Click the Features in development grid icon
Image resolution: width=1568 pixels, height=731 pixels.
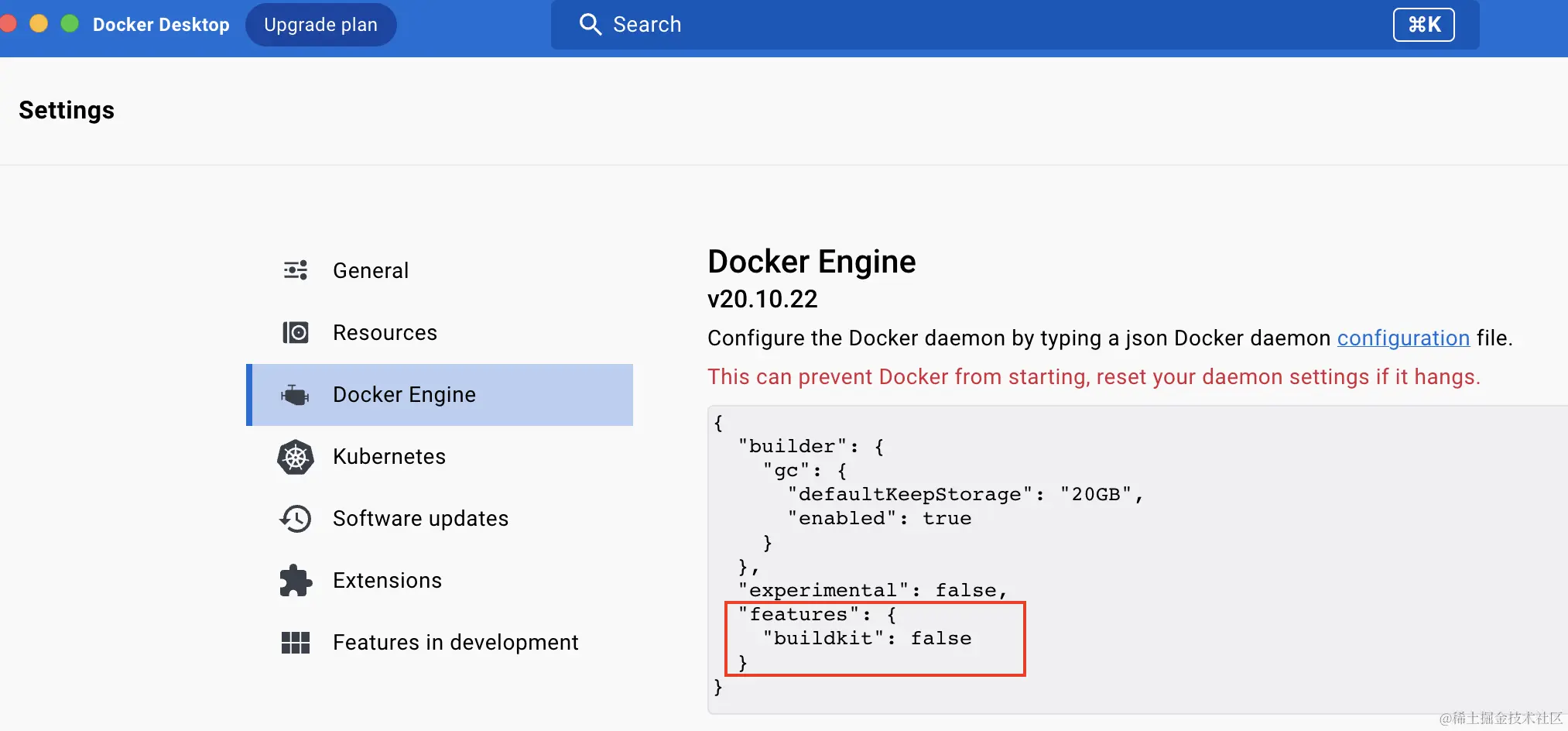[x=295, y=641]
